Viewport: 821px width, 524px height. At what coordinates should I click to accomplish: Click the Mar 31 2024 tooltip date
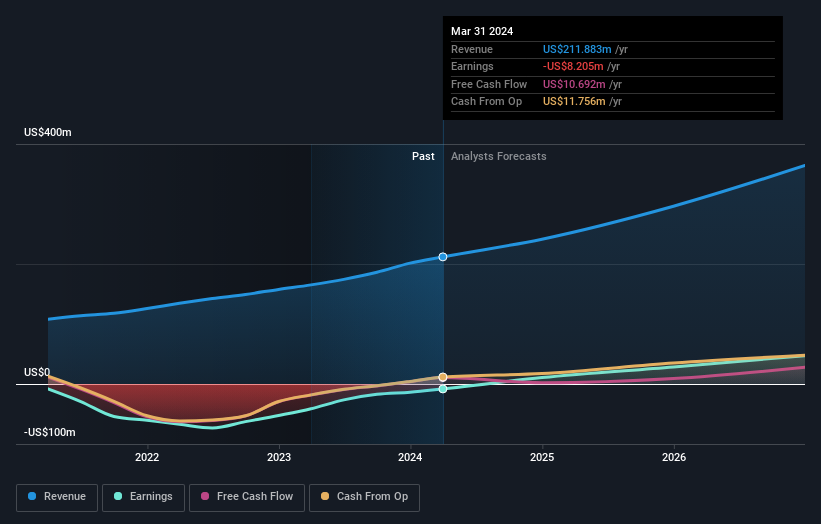click(x=482, y=31)
